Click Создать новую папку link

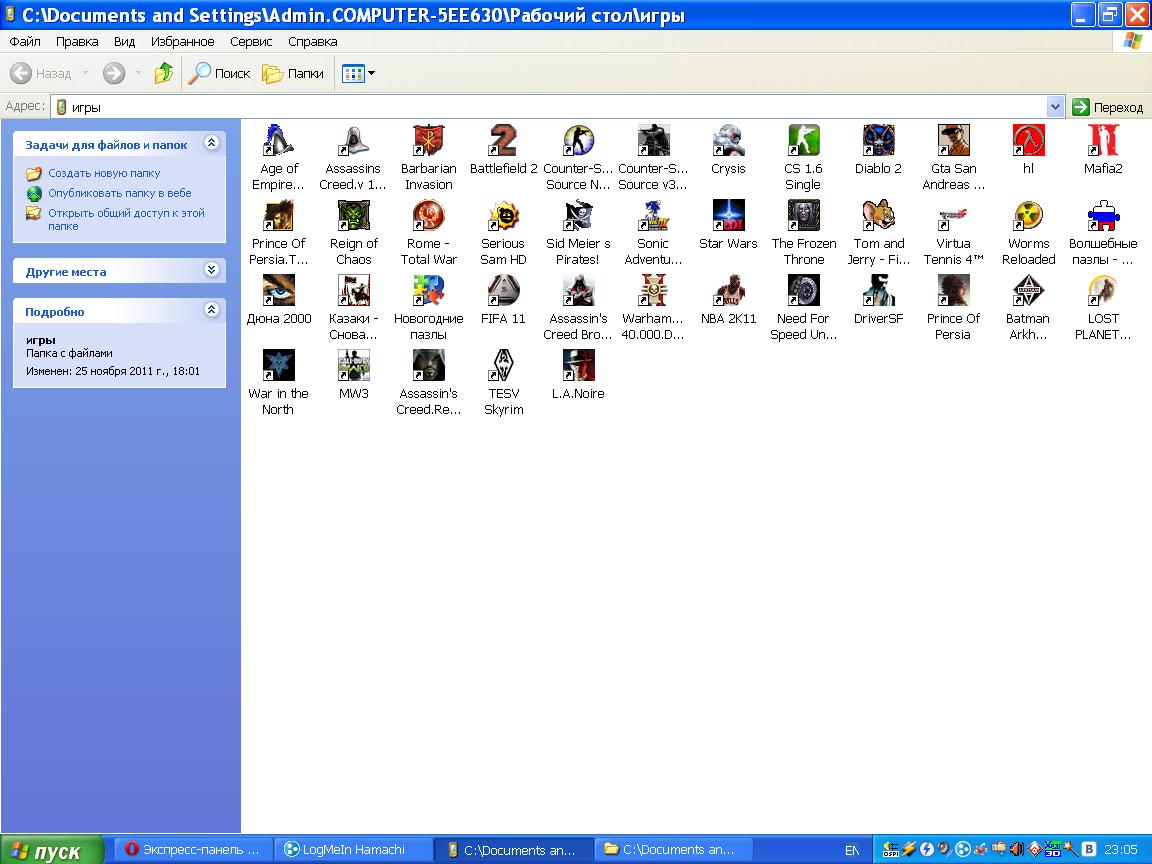[x=104, y=173]
